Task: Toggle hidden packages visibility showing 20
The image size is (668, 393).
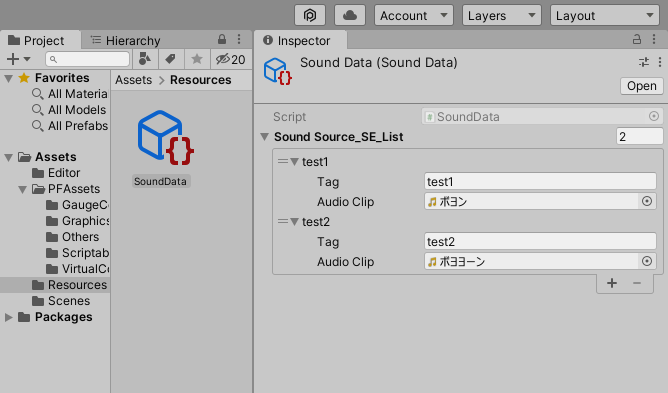Action: (230, 59)
